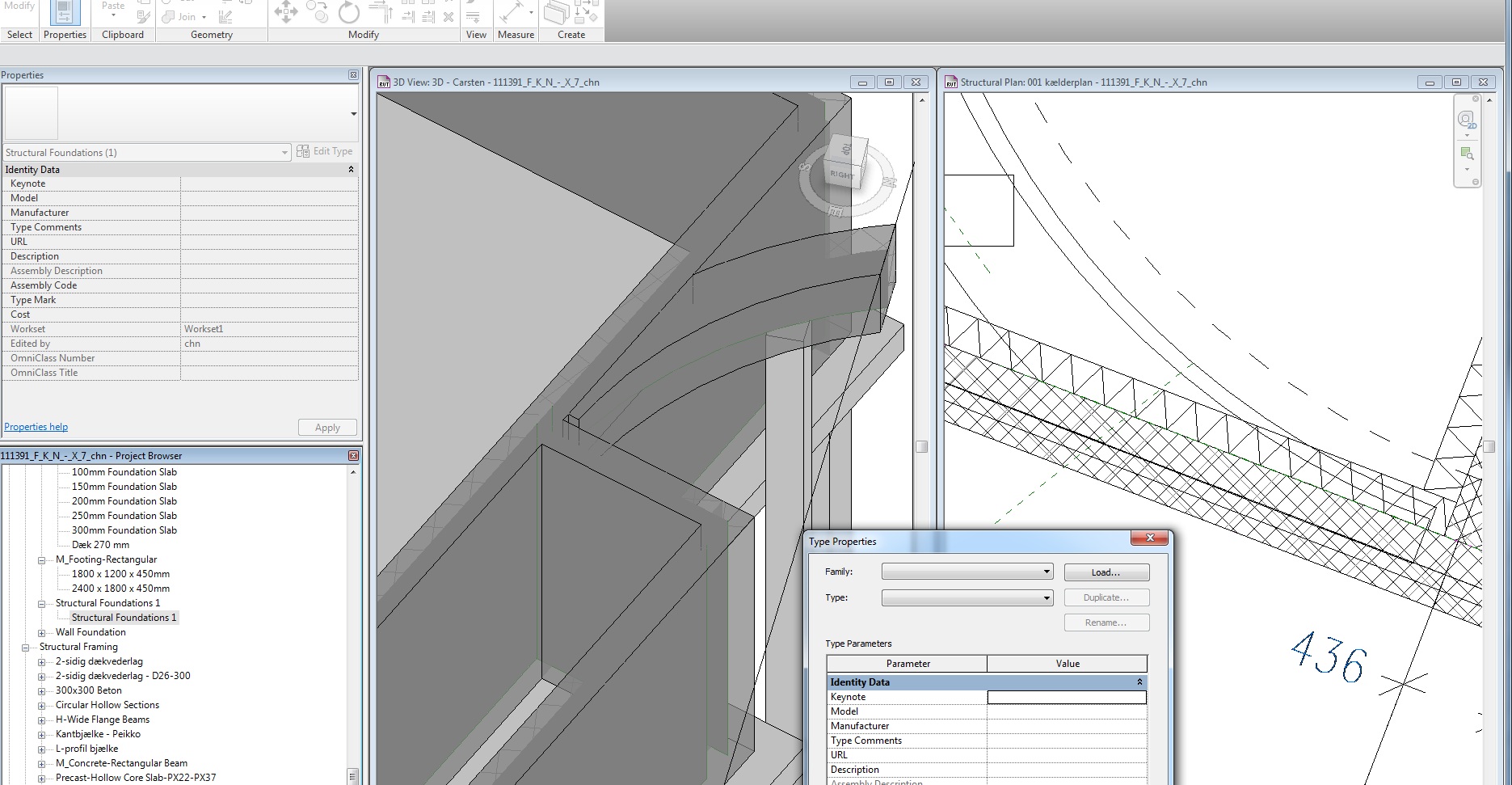
Task: Click the Delete X icon in Modify panel
Action: [449, 17]
